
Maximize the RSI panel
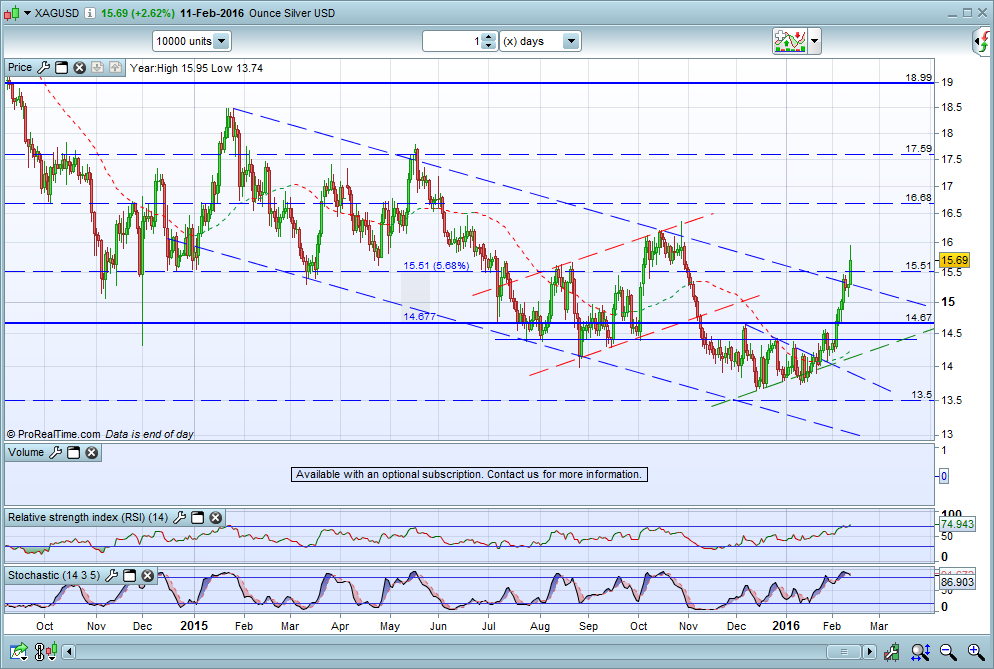[x=197, y=517]
